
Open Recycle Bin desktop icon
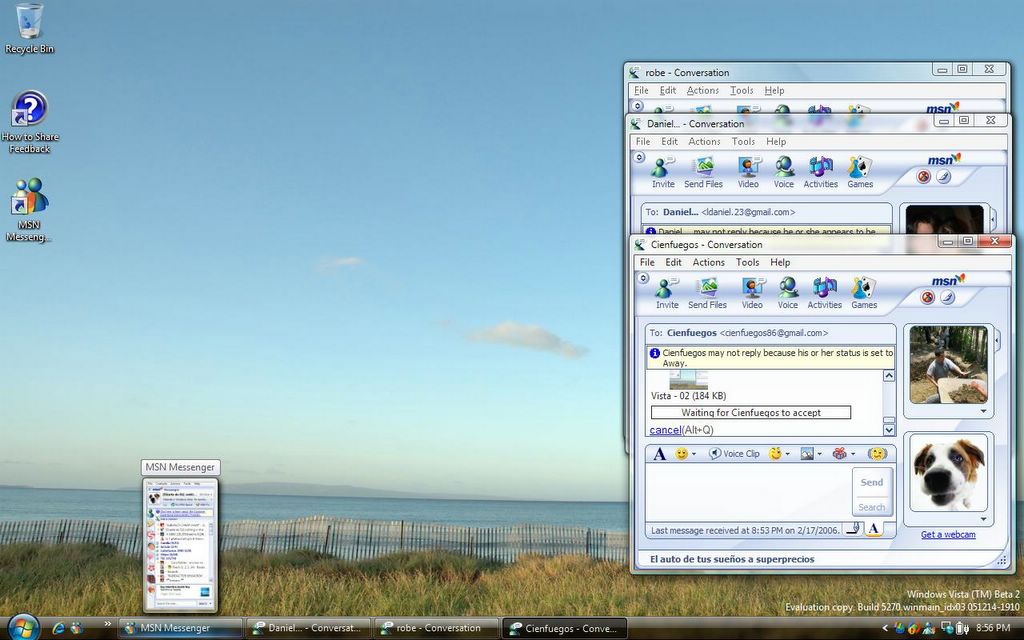29,29
